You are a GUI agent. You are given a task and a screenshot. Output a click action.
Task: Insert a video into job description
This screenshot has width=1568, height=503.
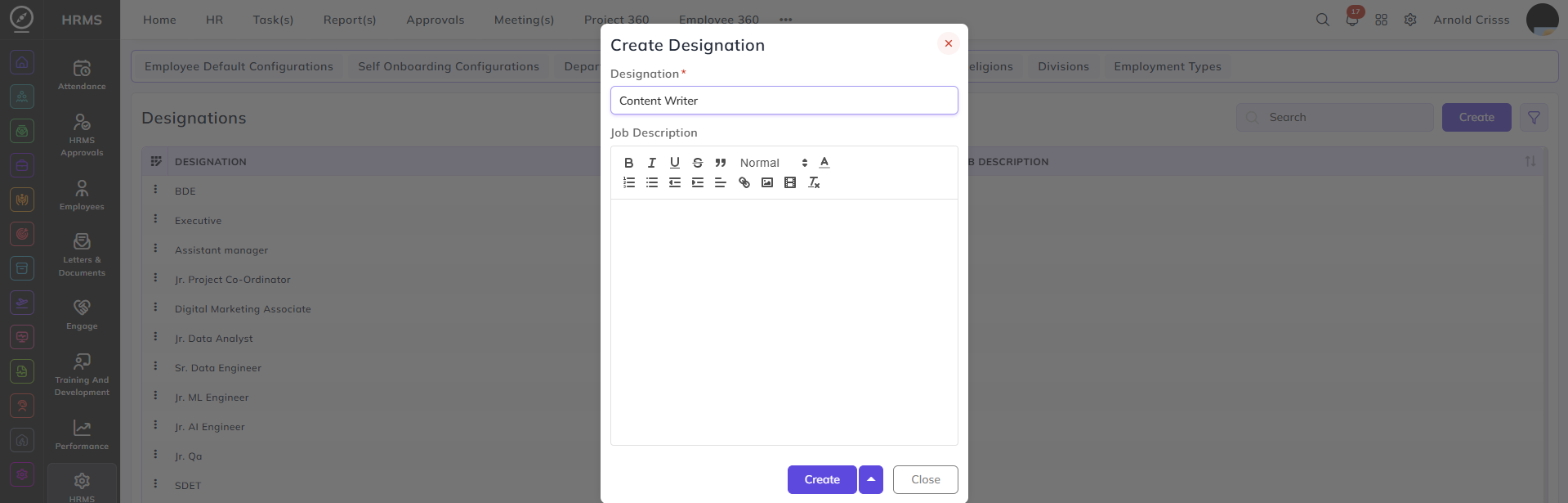tap(790, 182)
